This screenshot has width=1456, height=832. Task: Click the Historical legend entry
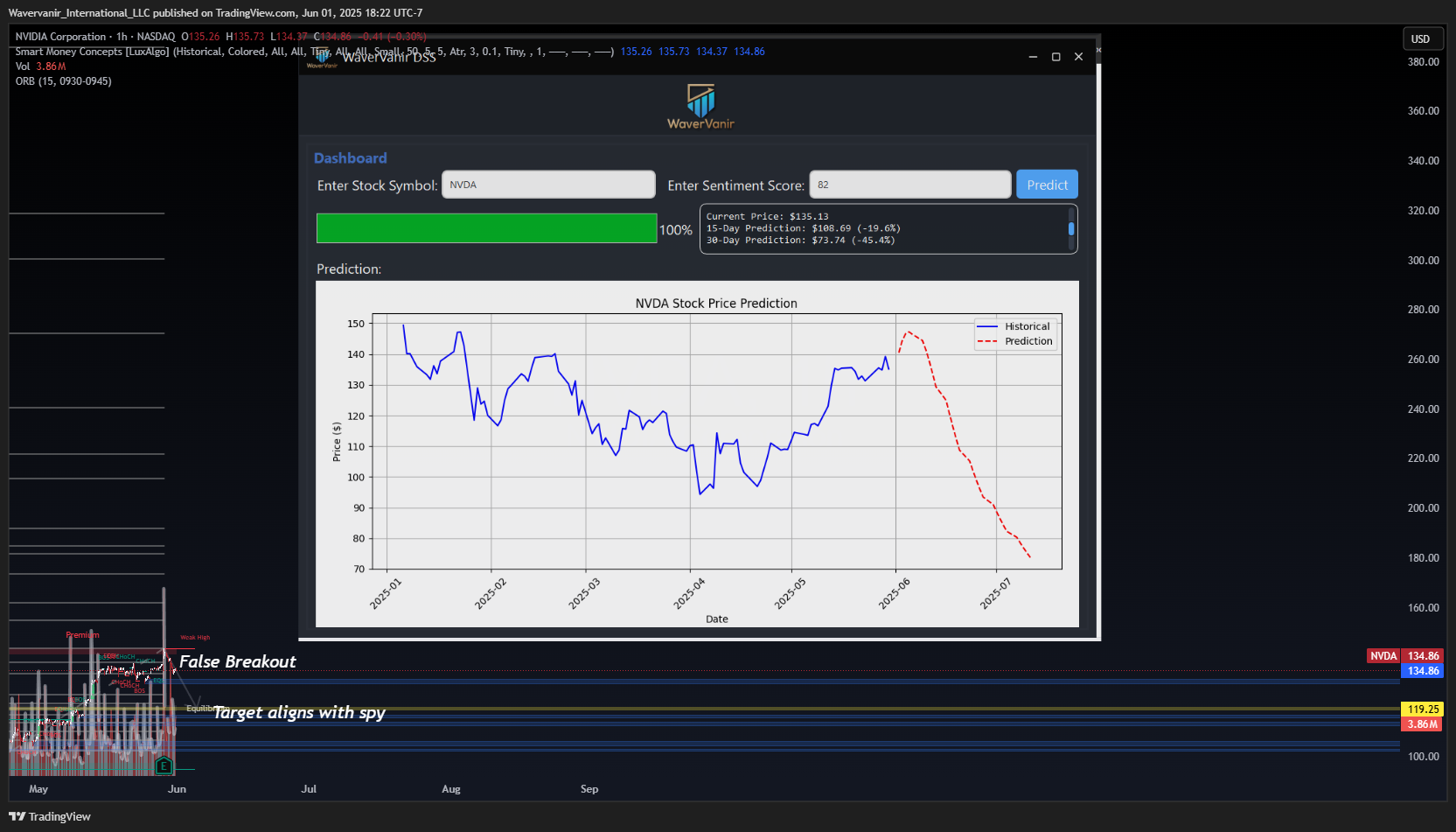click(1014, 326)
